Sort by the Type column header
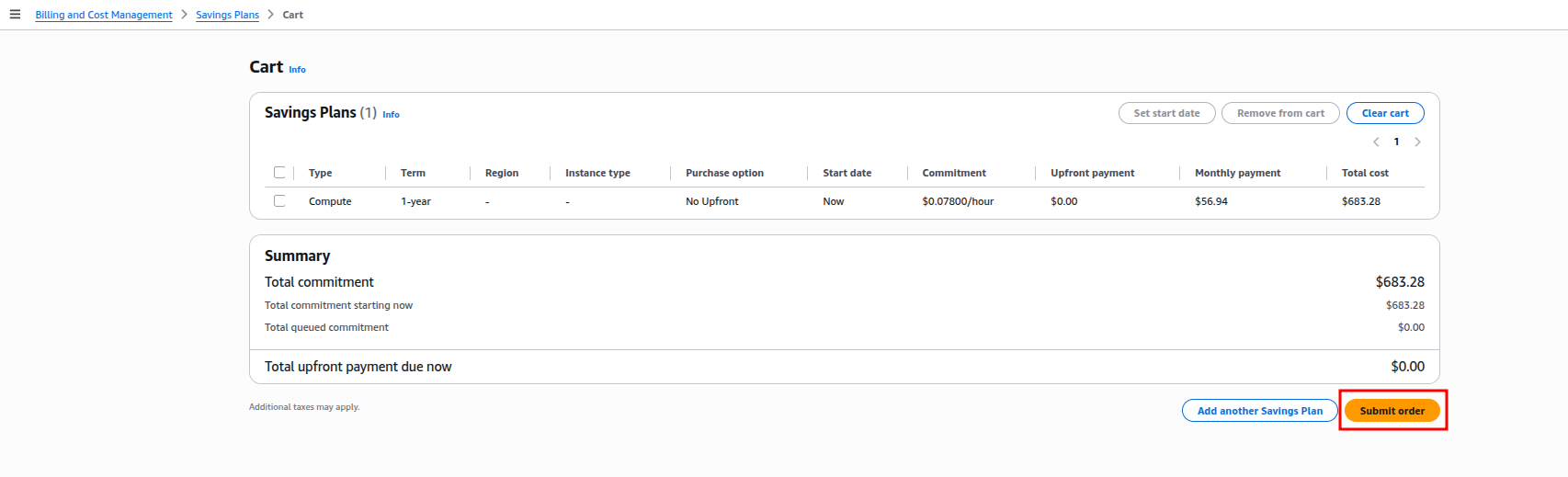Viewport: 1568px width, 477px height. (321, 173)
